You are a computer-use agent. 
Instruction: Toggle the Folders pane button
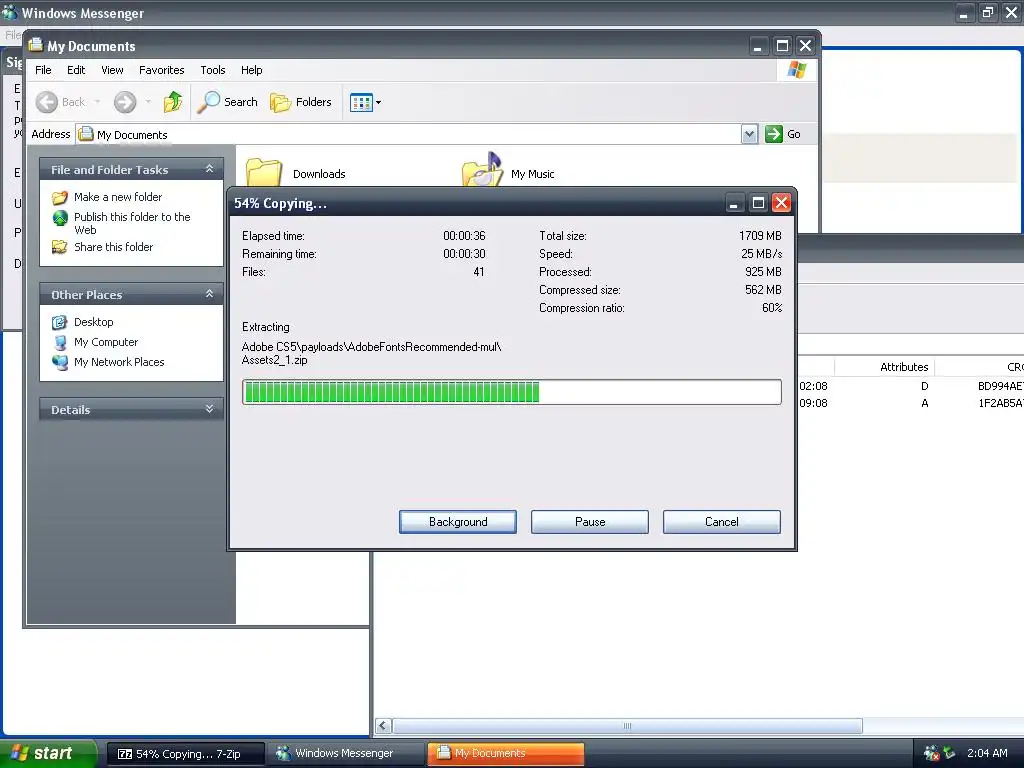tap(301, 102)
